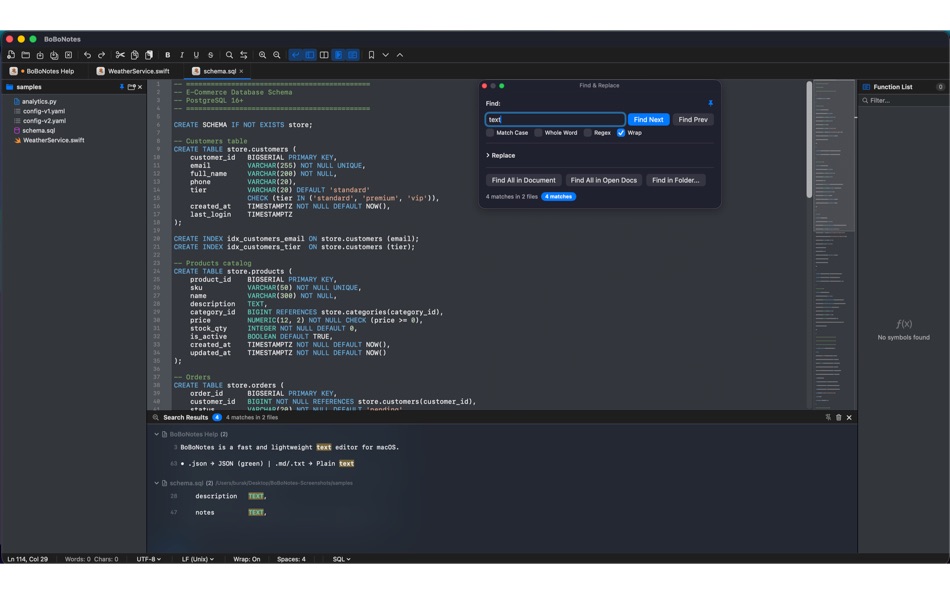Enable Match Case in Find & Replace
950x594 pixels.
(x=490, y=132)
